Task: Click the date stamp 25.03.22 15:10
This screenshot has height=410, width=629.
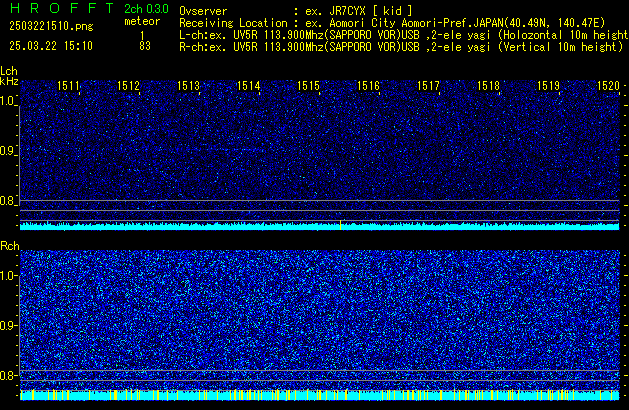Action: pyautogui.click(x=51, y=46)
